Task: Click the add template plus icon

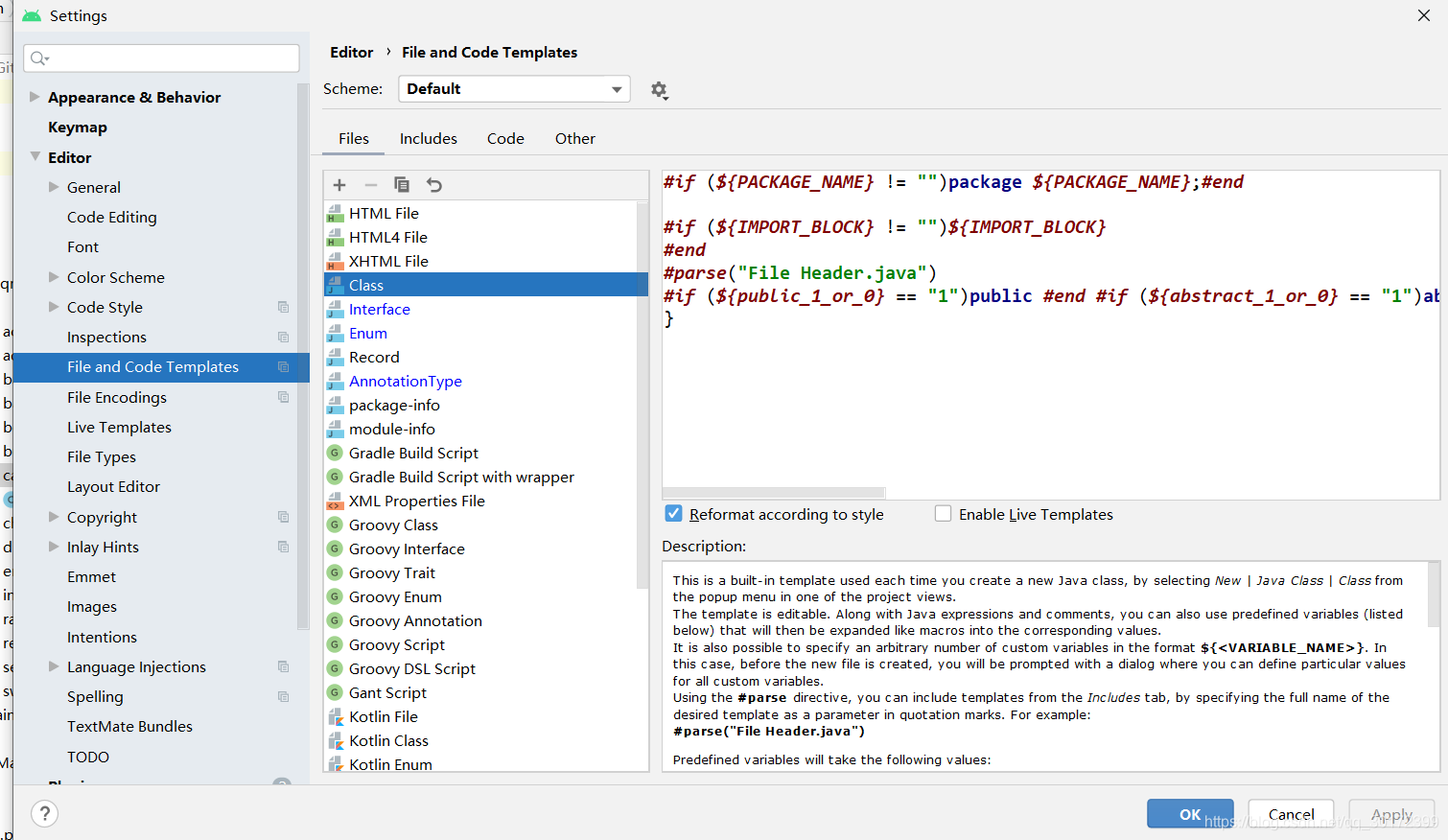Action: click(x=339, y=185)
